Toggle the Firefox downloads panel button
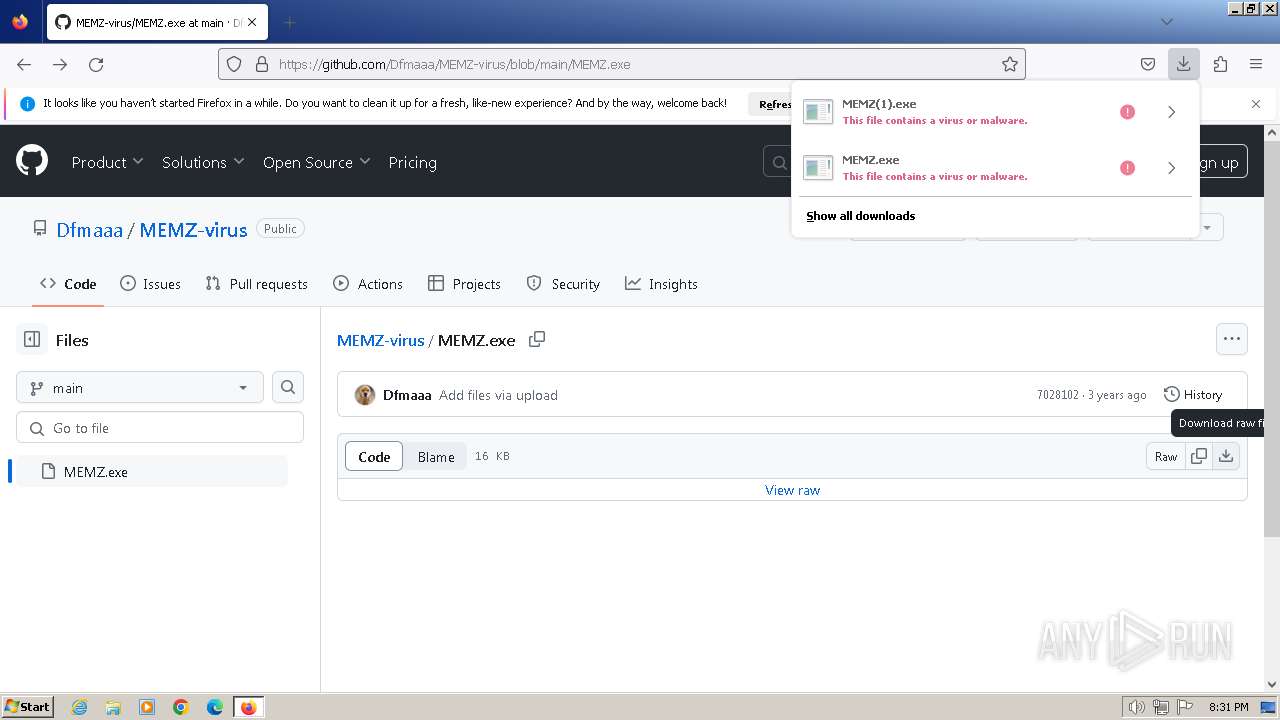This screenshot has width=1280, height=720. 1183,64
